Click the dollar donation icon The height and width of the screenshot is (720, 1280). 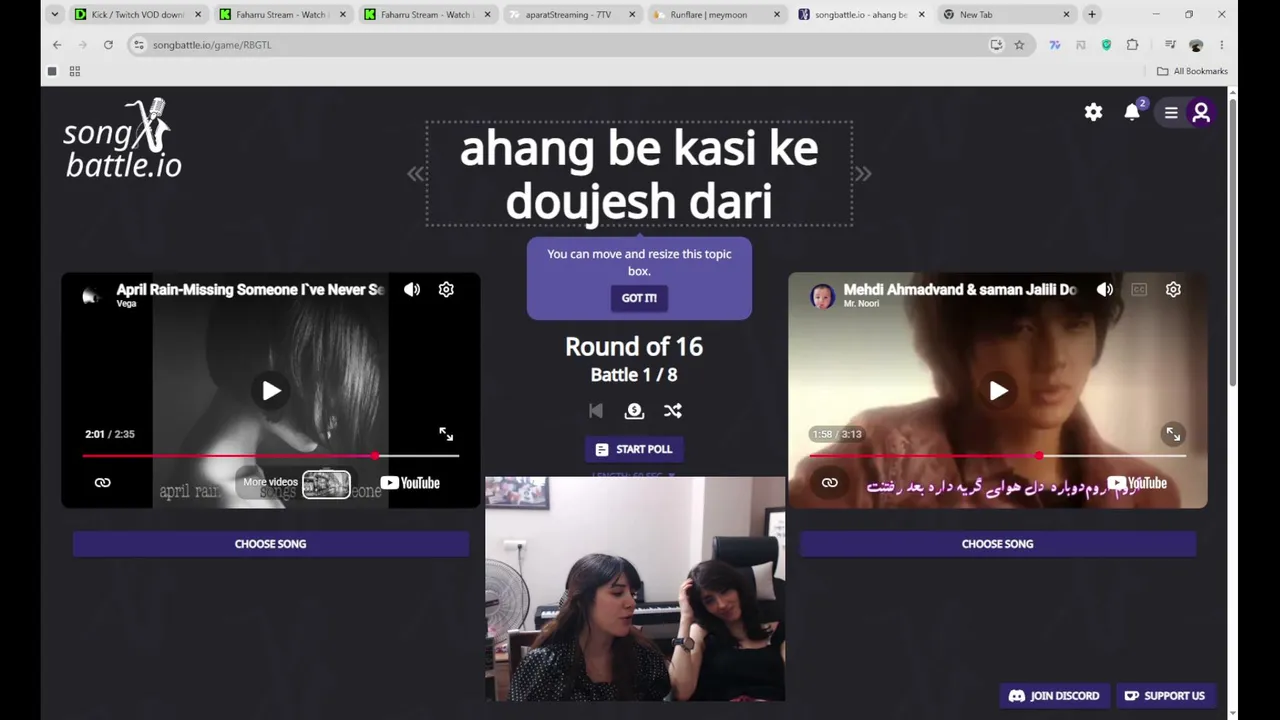pyautogui.click(x=634, y=411)
